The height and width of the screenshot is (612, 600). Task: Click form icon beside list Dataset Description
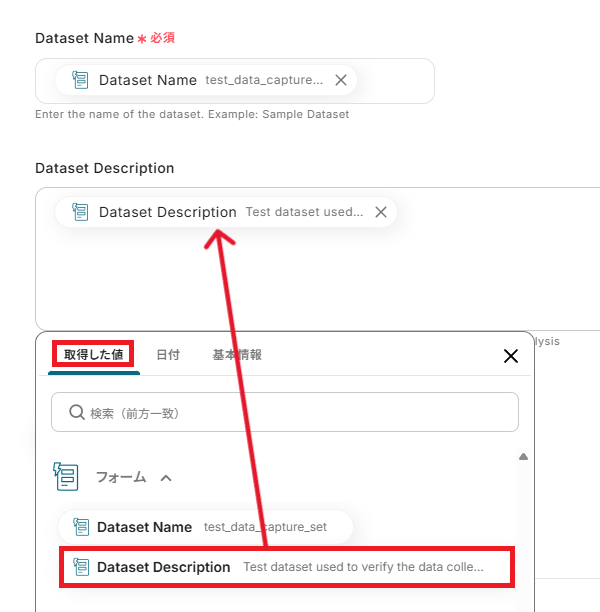(81, 567)
